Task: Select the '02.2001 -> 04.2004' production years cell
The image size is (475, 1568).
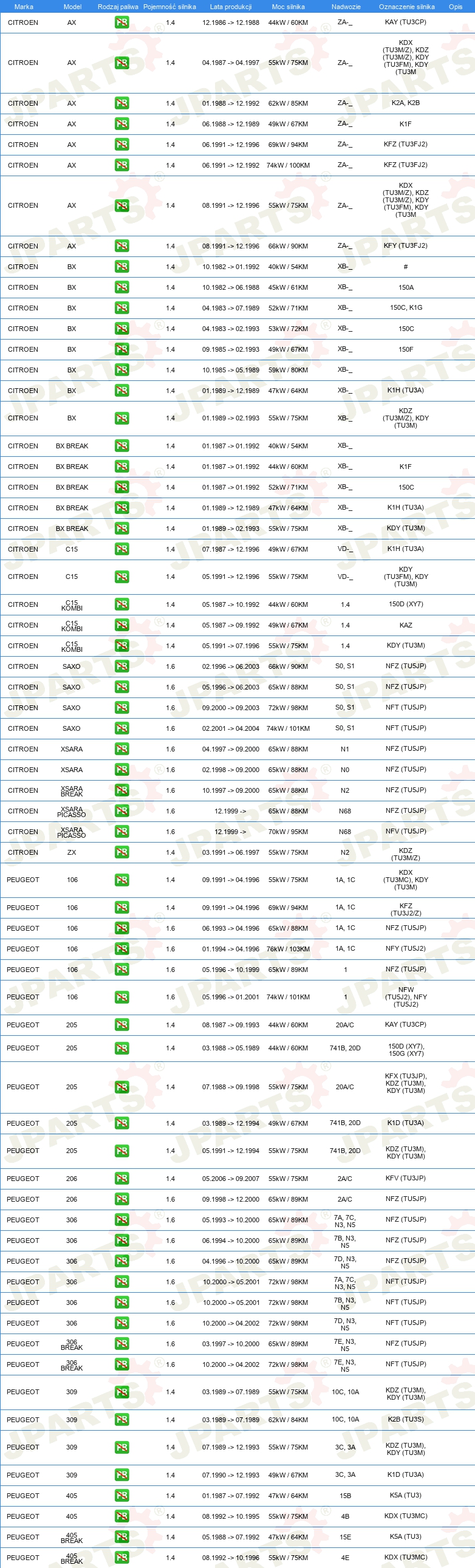Action: 231,728
